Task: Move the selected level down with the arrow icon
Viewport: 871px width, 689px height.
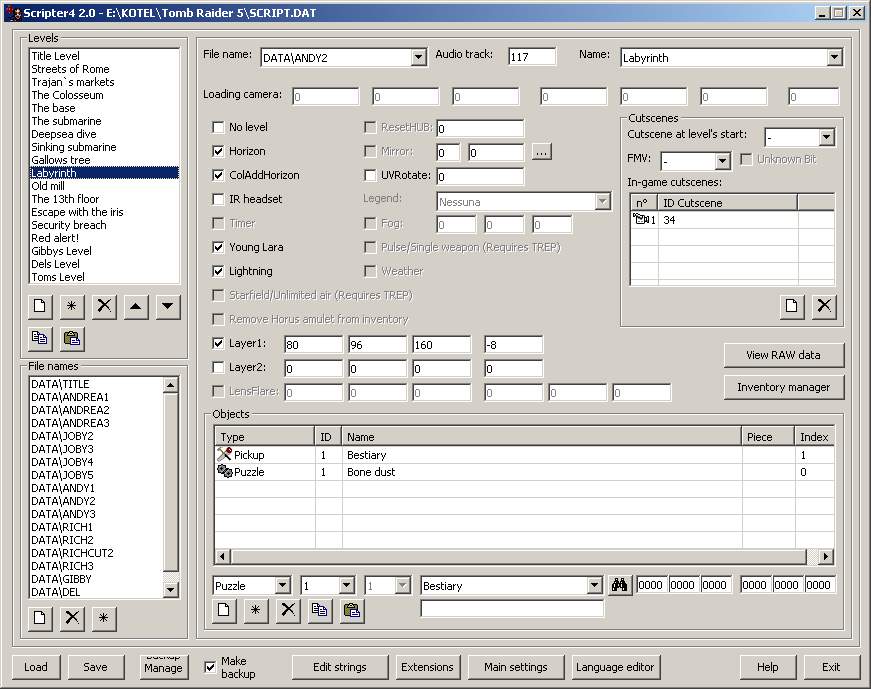Action: tap(168, 306)
